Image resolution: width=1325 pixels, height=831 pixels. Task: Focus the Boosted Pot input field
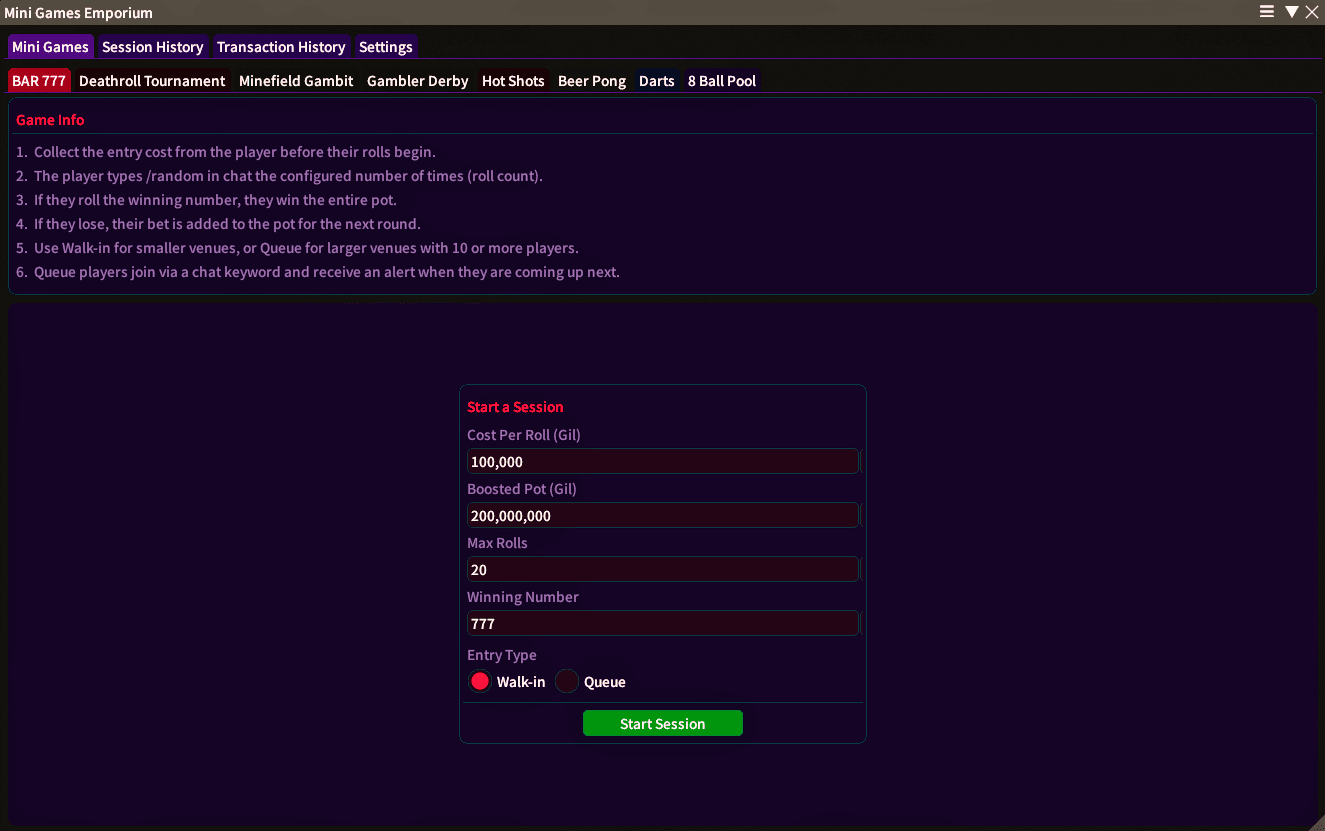click(x=662, y=516)
